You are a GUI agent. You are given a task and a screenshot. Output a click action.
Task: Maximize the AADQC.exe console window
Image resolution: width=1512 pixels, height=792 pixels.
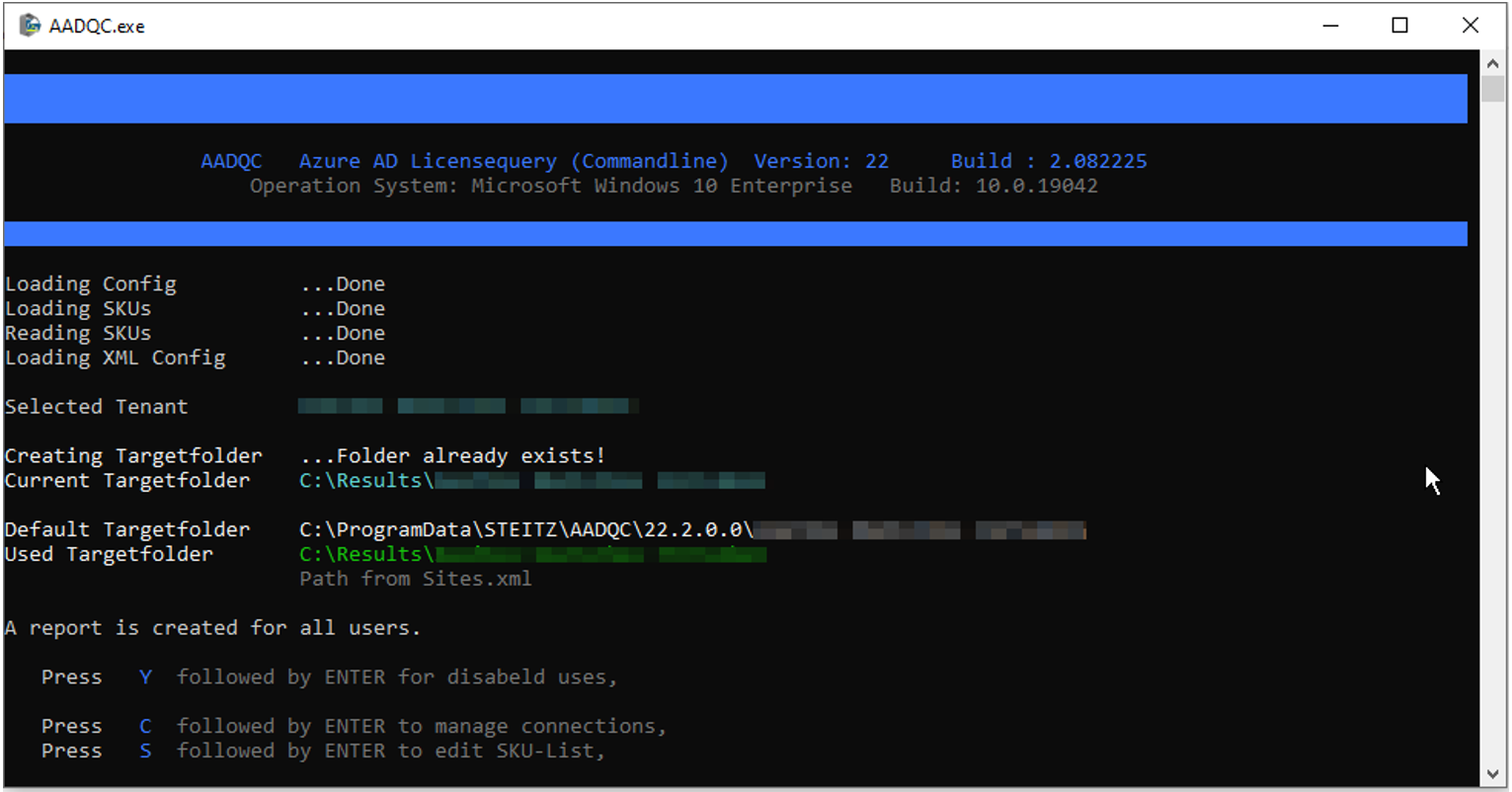coord(1399,25)
